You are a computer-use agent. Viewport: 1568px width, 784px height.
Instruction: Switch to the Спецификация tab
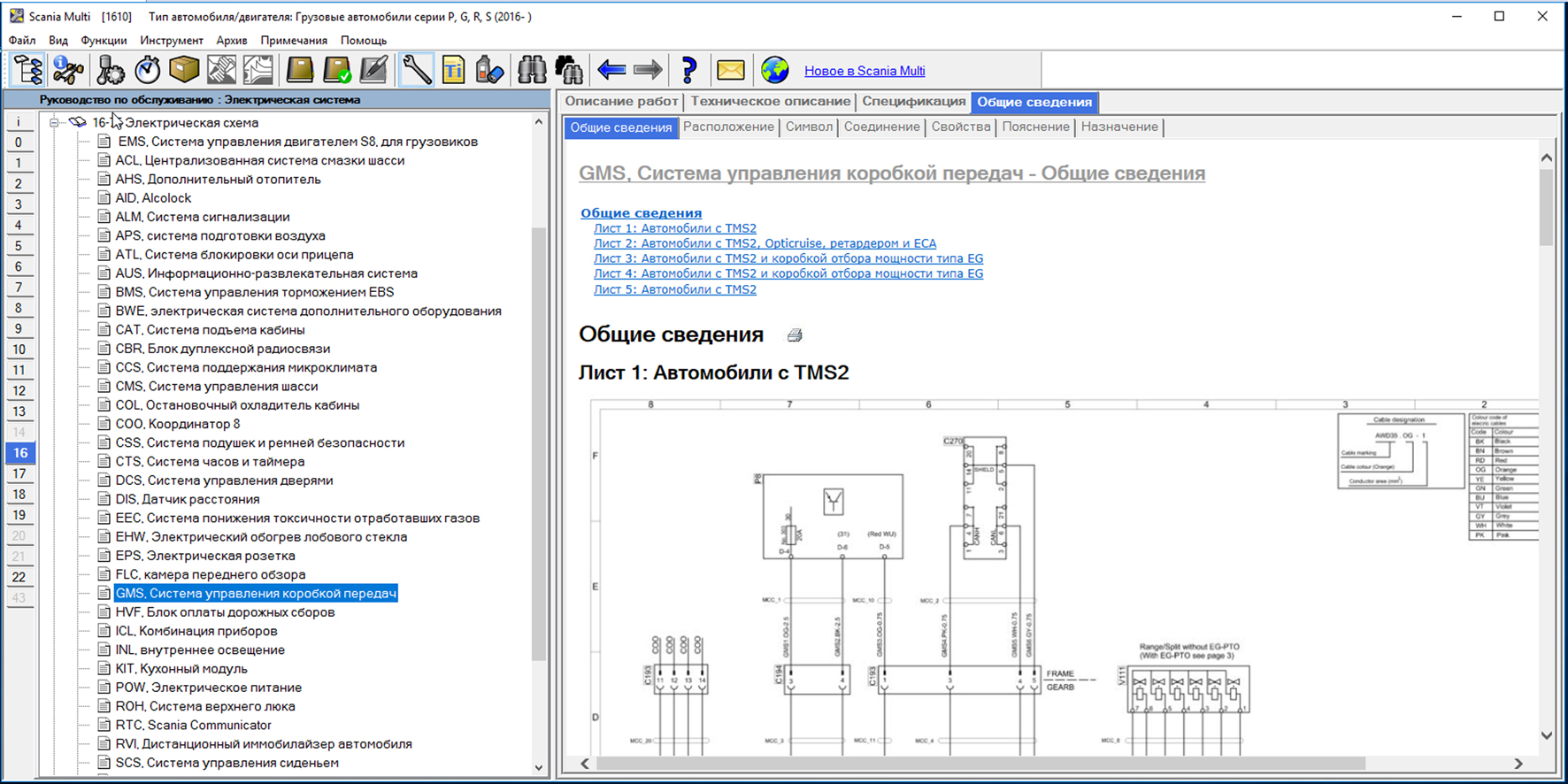point(913,102)
